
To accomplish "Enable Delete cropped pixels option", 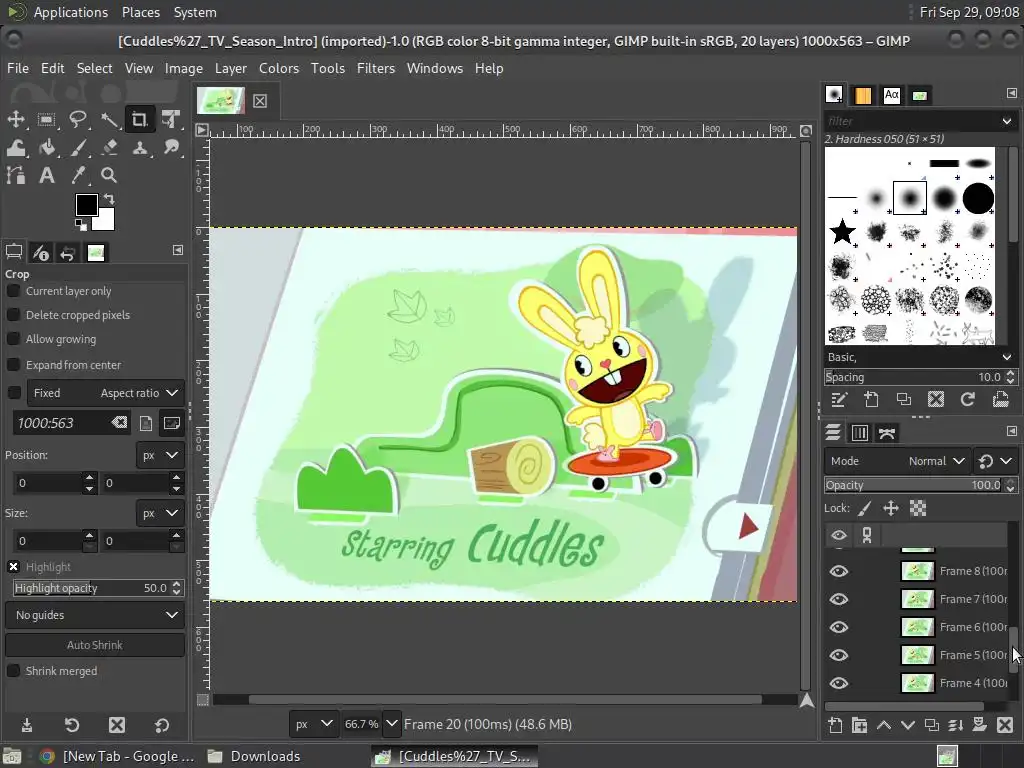I will (x=13, y=315).
